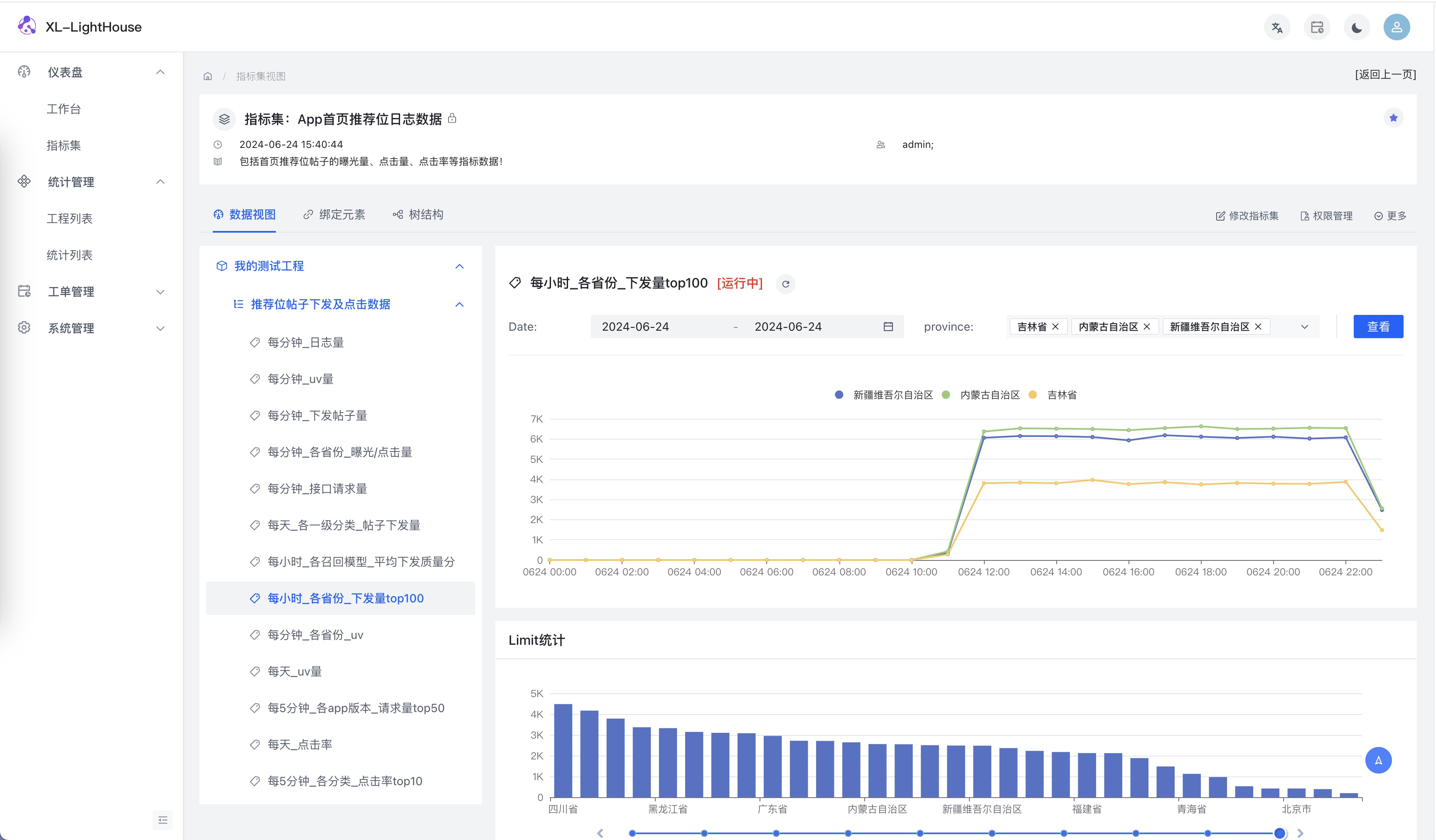Click the 查看 button
1436x840 pixels.
1377,327
